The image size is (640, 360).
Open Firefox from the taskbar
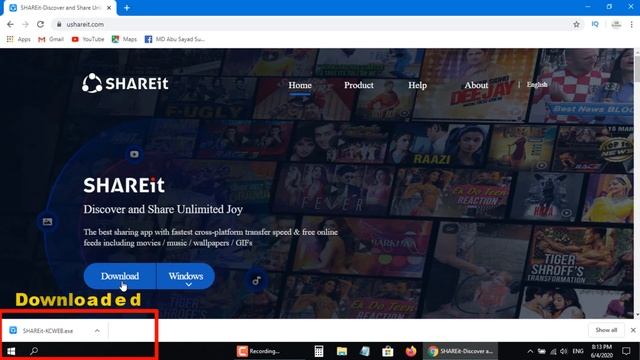click(x=411, y=351)
